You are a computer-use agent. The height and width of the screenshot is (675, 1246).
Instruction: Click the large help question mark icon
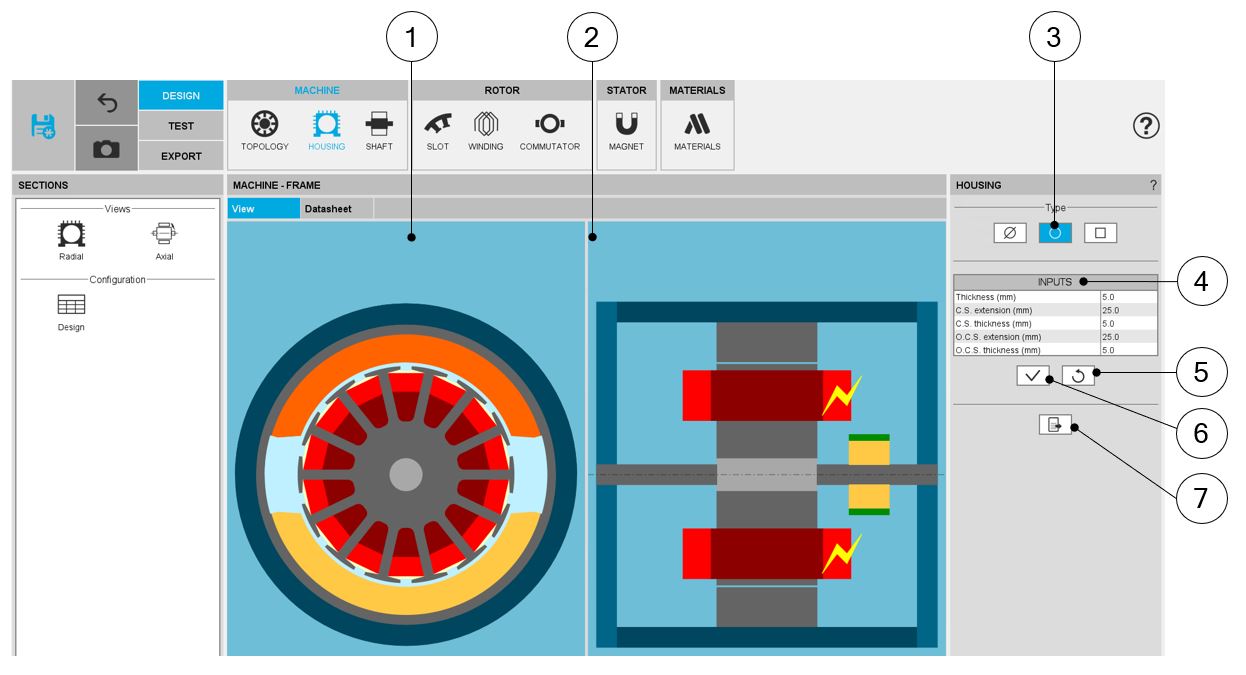[x=1146, y=126]
